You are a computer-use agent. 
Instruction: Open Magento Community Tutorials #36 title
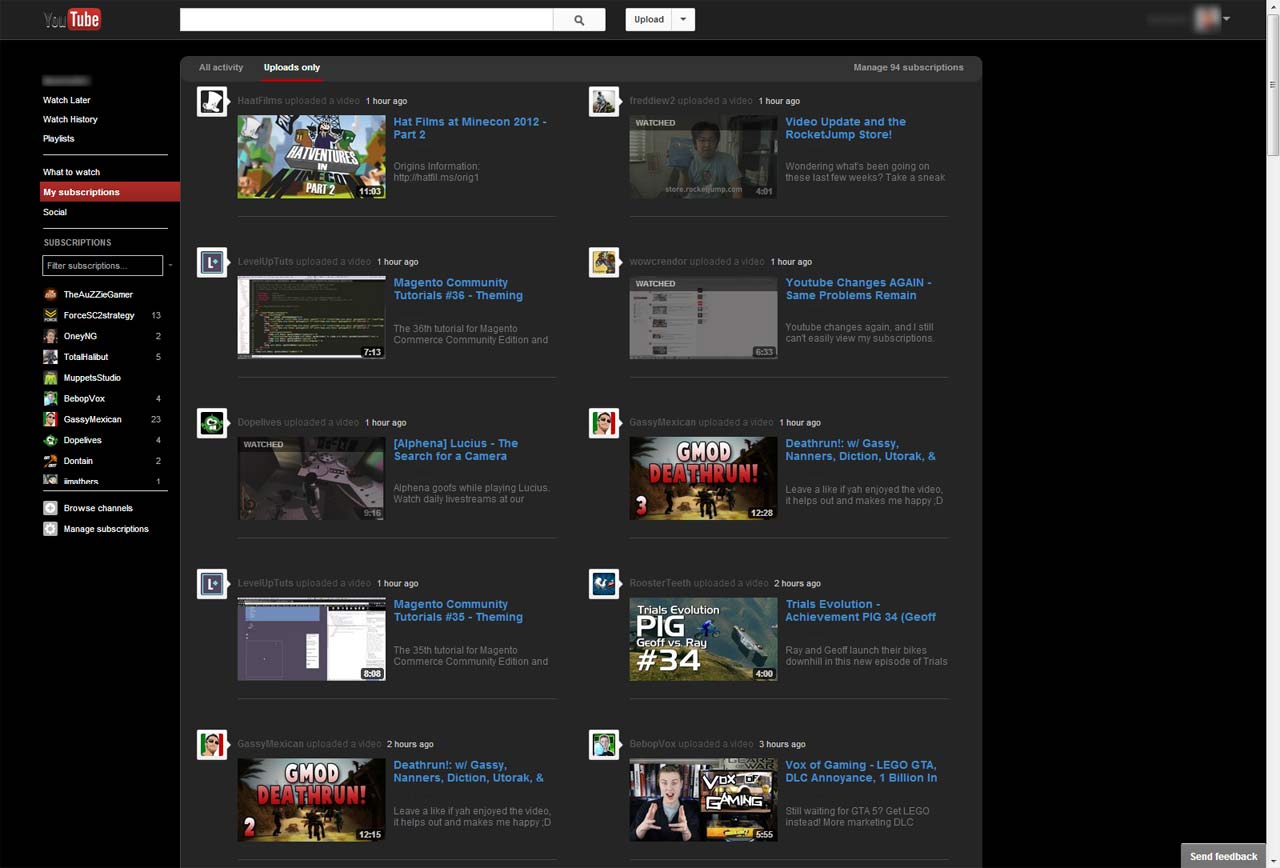pyautogui.click(x=458, y=289)
